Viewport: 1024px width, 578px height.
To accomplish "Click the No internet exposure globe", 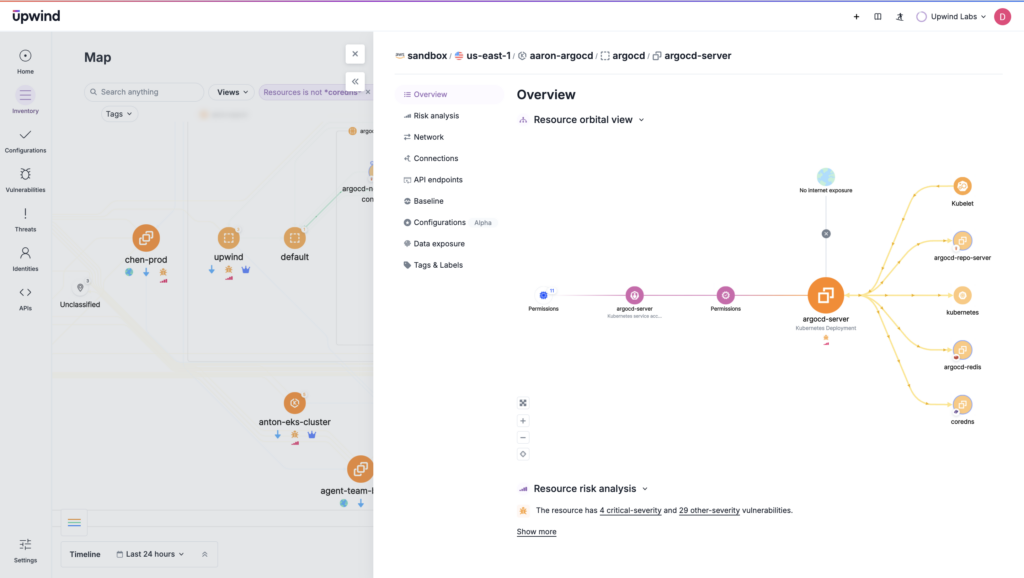I will point(825,176).
